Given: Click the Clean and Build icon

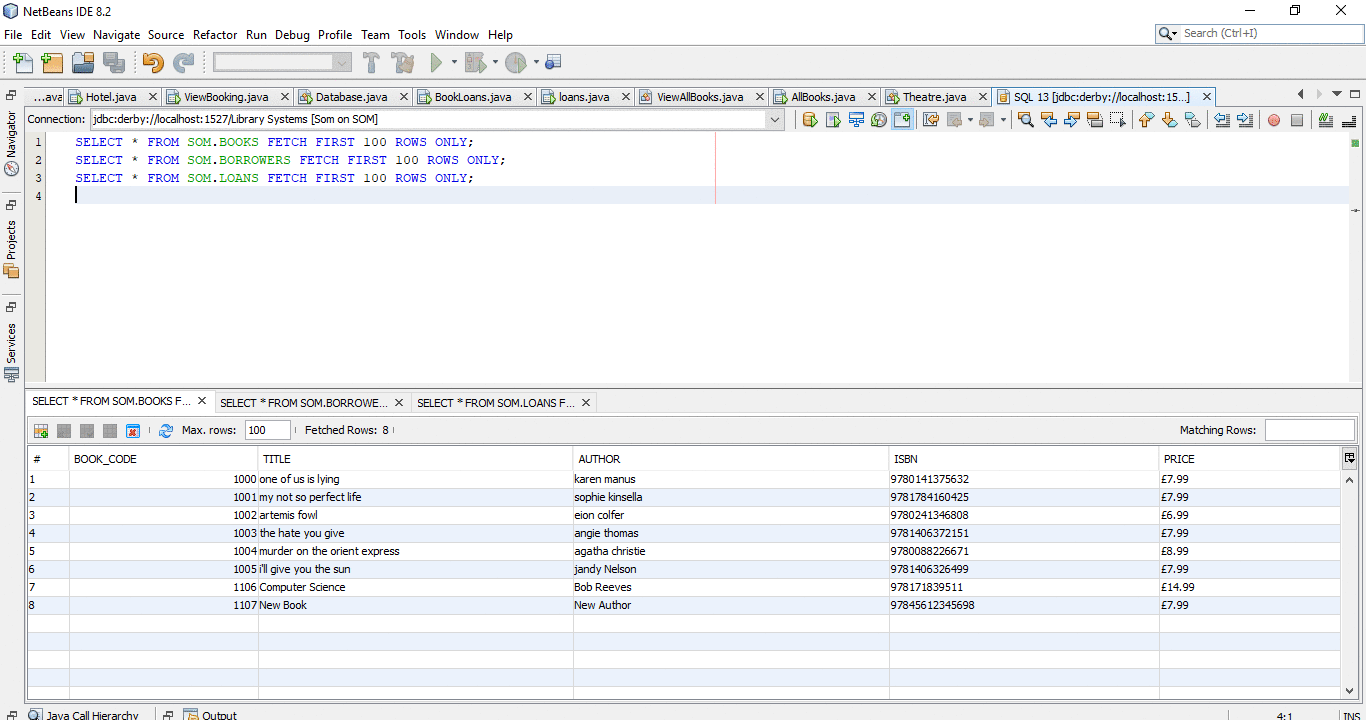Looking at the screenshot, I should [403, 63].
